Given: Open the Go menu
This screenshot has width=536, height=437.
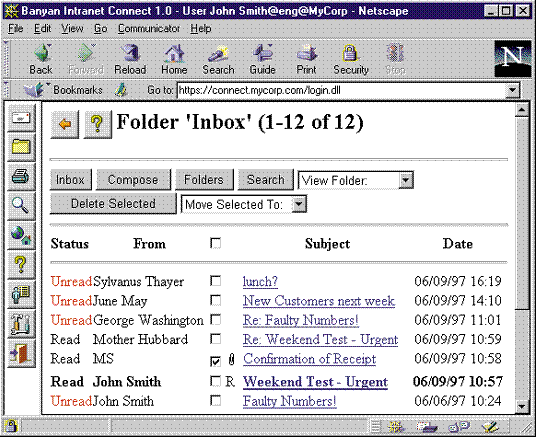Looking at the screenshot, I should [x=100, y=28].
